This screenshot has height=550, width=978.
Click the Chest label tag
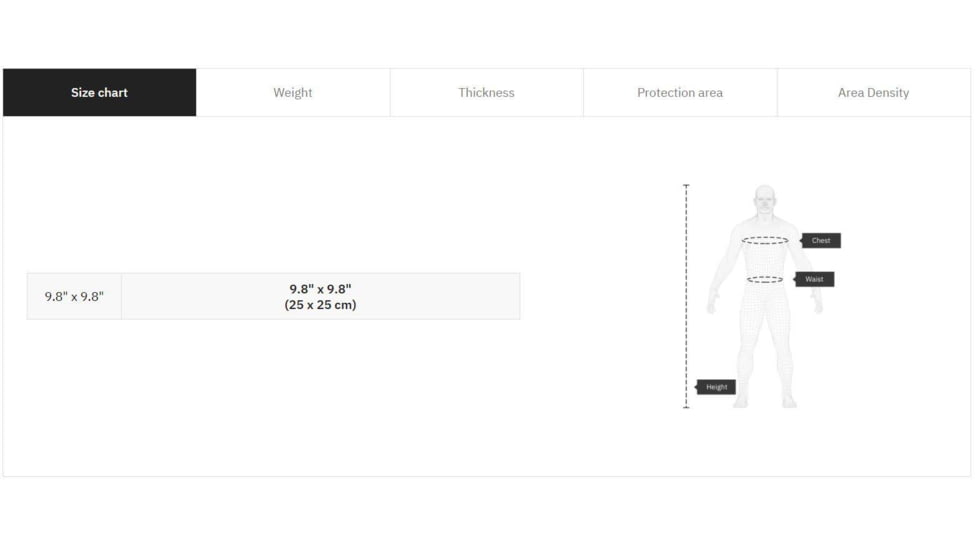tap(821, 241)
